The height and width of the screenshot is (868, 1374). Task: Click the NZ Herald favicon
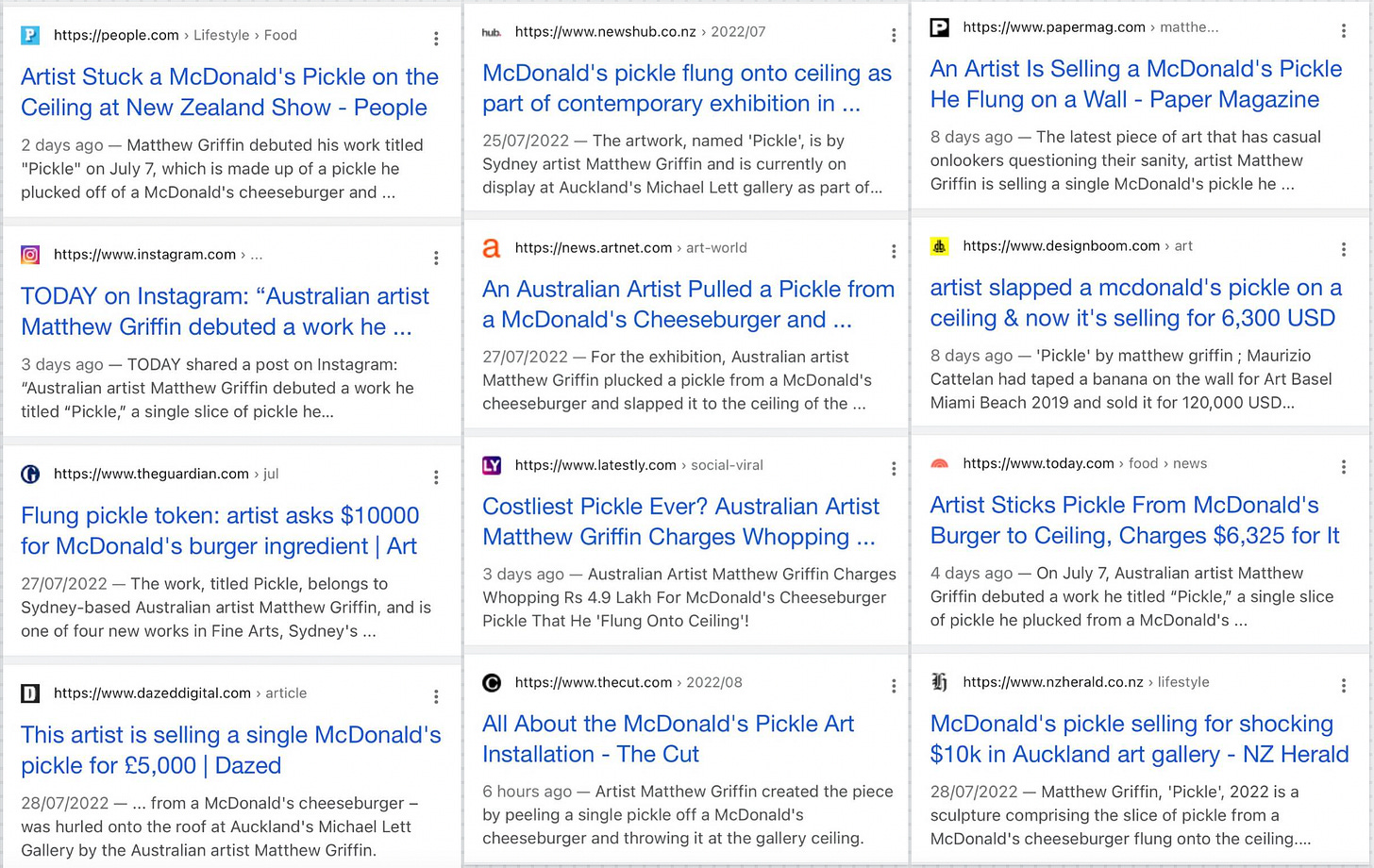coord(940,682)
